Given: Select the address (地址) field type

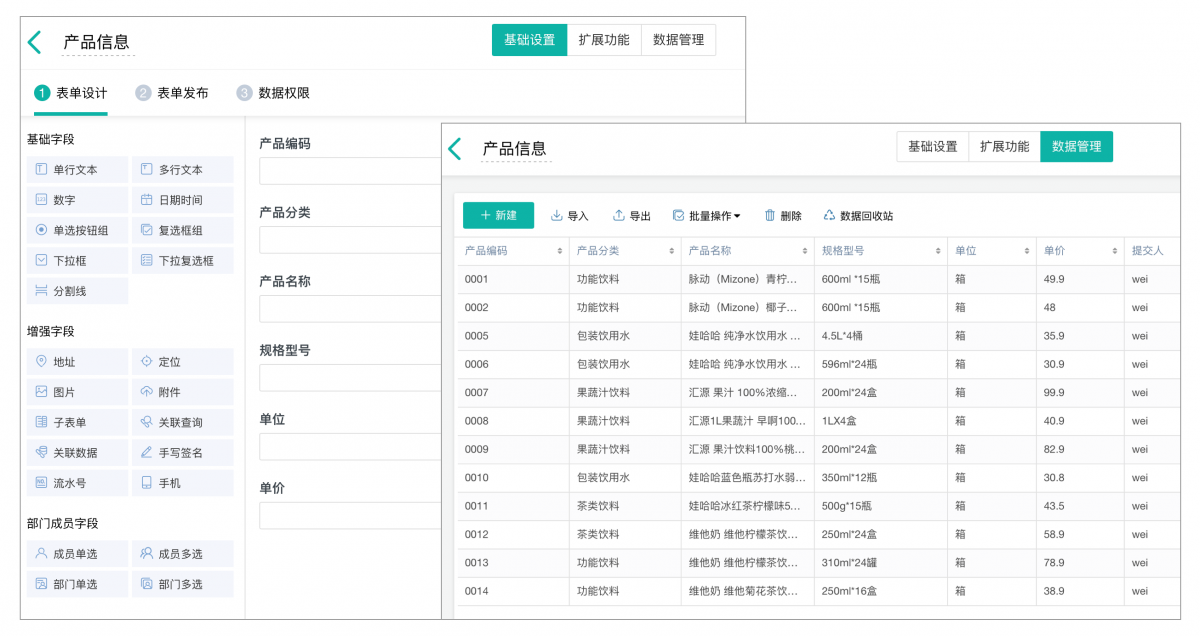Looking at the screenshot, I should 77,361.
